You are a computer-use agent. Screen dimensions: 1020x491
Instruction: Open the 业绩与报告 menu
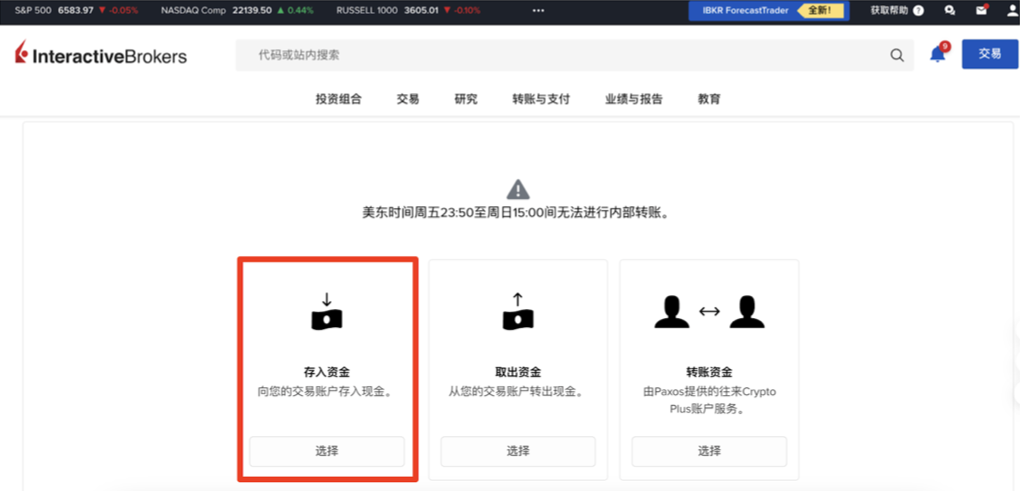click(633, 99)
